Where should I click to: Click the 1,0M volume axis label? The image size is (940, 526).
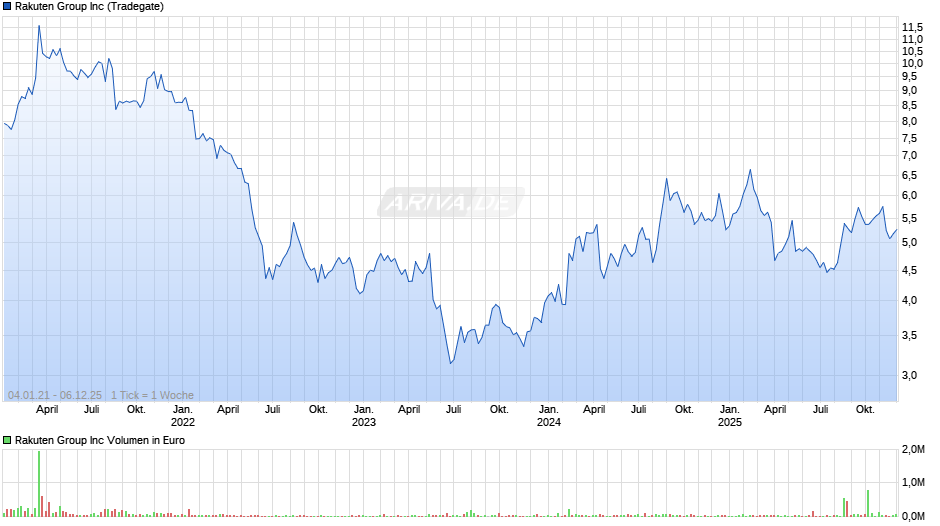click(x=913, y=483)
